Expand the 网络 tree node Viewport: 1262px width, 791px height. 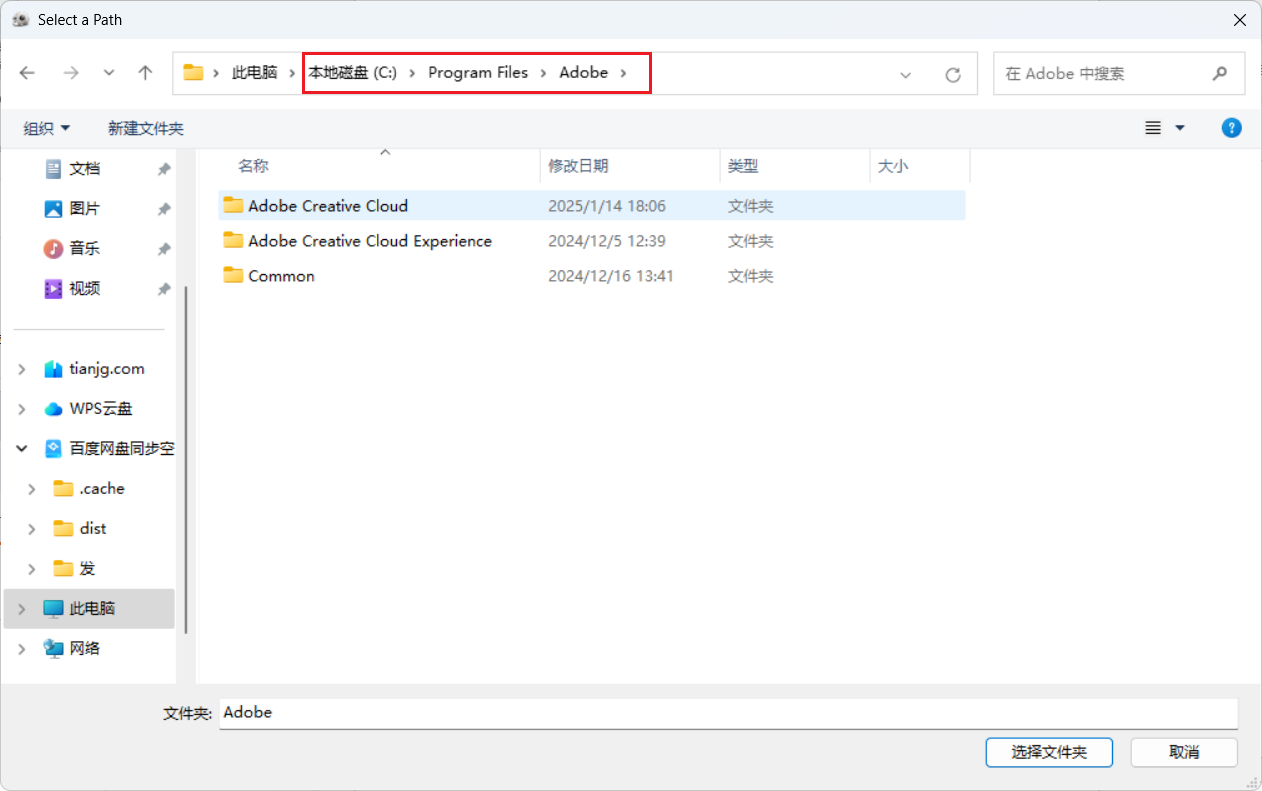(x=22, y=649)
